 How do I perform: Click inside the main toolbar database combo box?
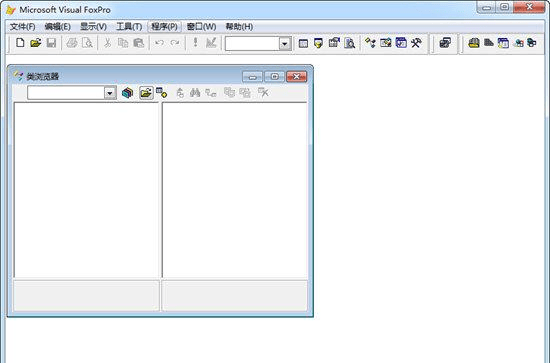coord(253,44)
